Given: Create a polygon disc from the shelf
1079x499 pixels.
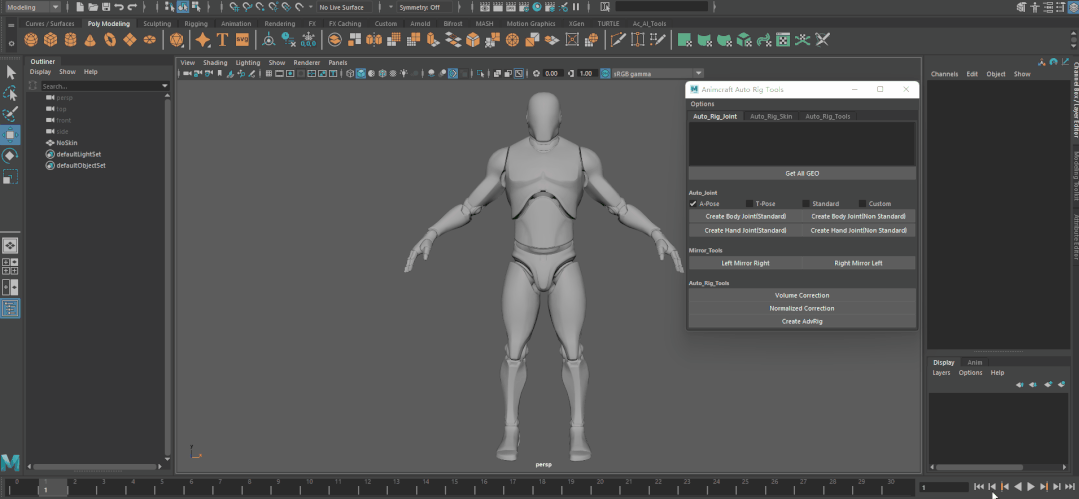Looking at the screenshot, I should (x=149, y=40).
